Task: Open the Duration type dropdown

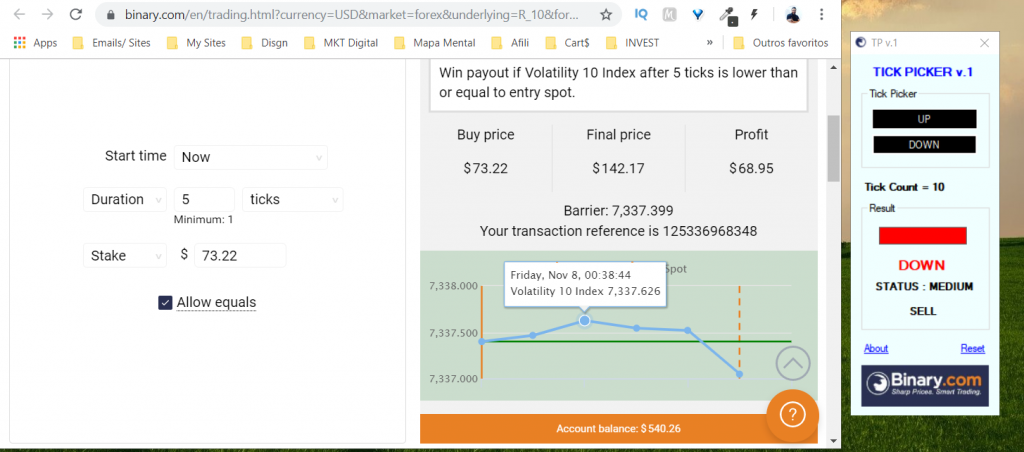Action: coord(125,200)
